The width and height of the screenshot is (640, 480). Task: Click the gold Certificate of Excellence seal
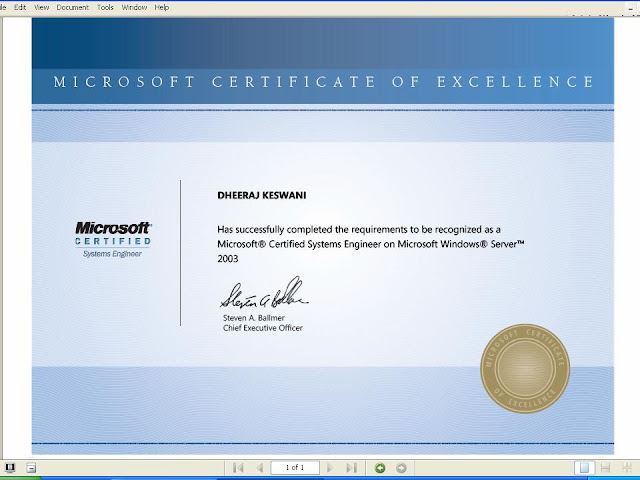click(525, 369)
